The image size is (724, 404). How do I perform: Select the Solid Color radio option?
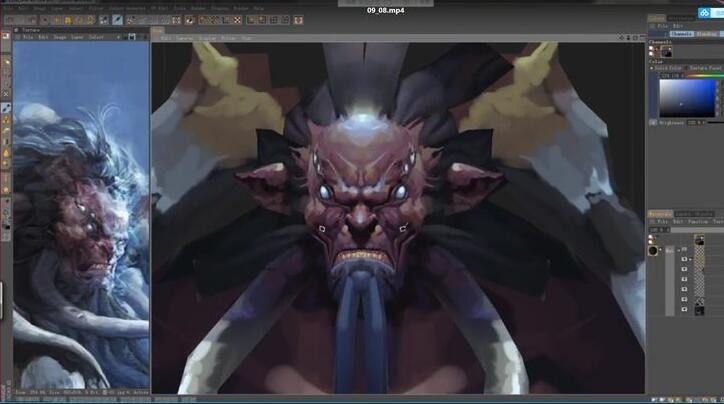coord(651,68)
